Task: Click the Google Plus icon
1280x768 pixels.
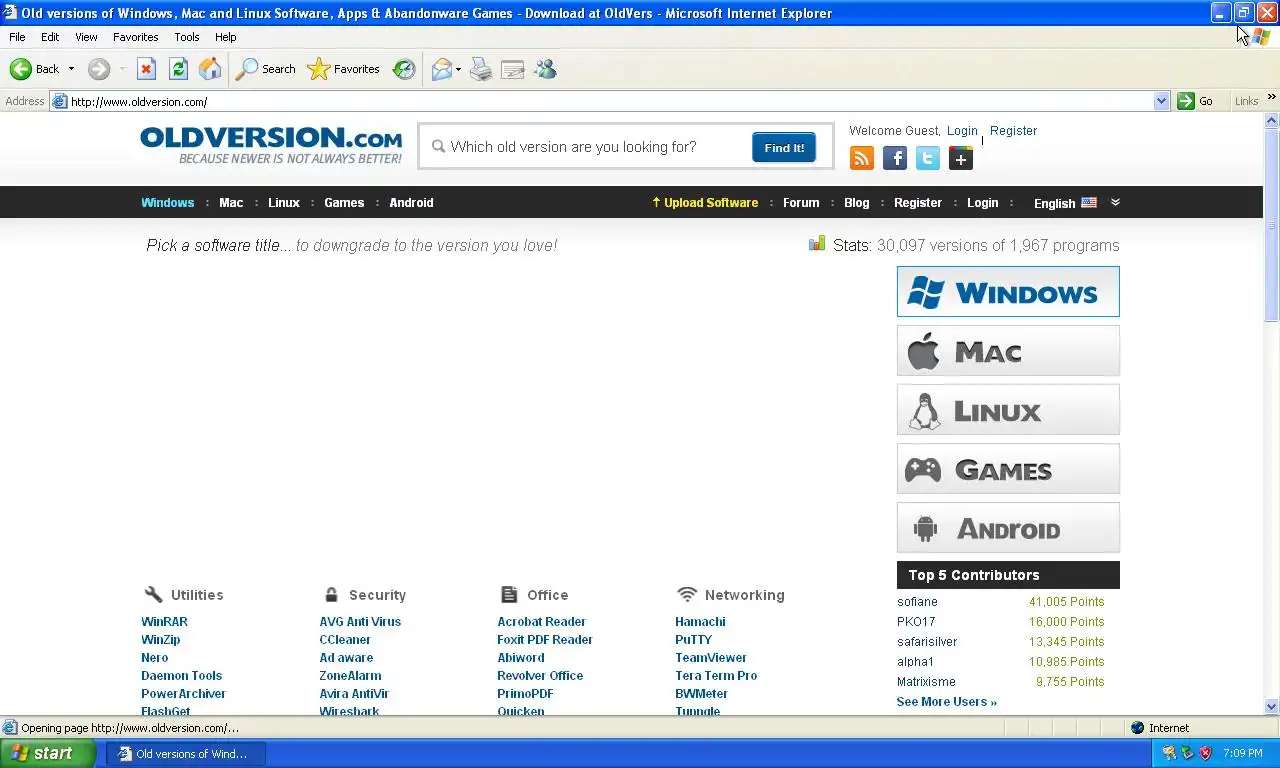Action: 961,158
